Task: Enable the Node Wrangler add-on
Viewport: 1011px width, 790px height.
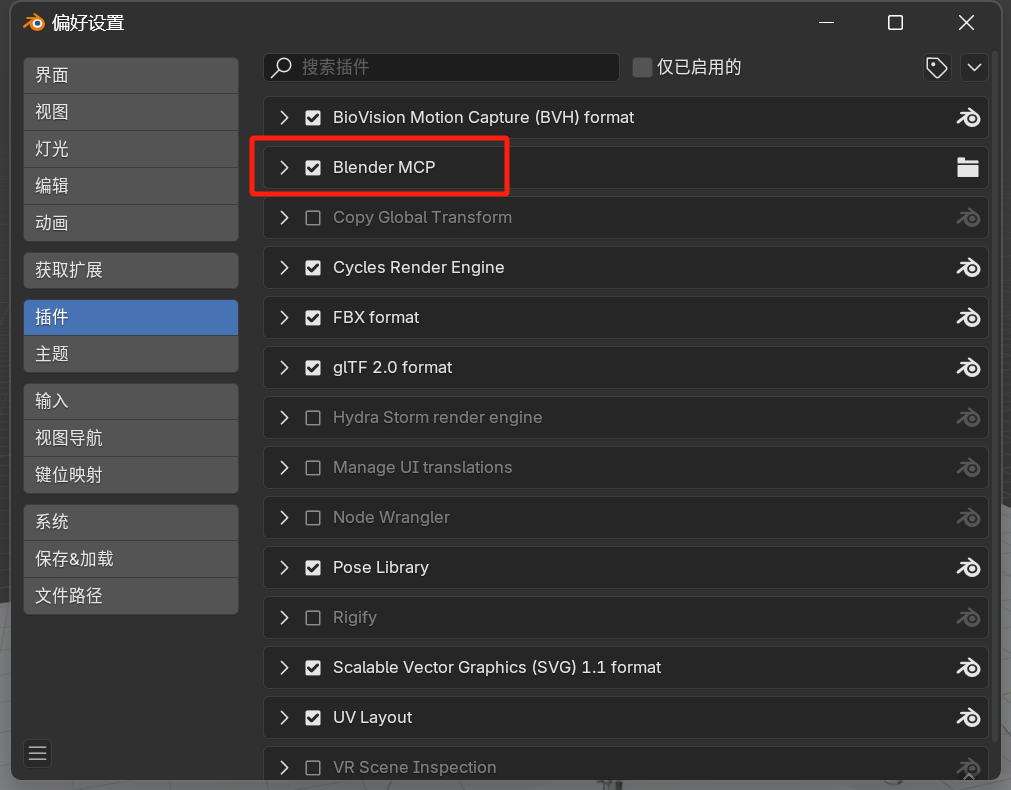Action: 313,517
